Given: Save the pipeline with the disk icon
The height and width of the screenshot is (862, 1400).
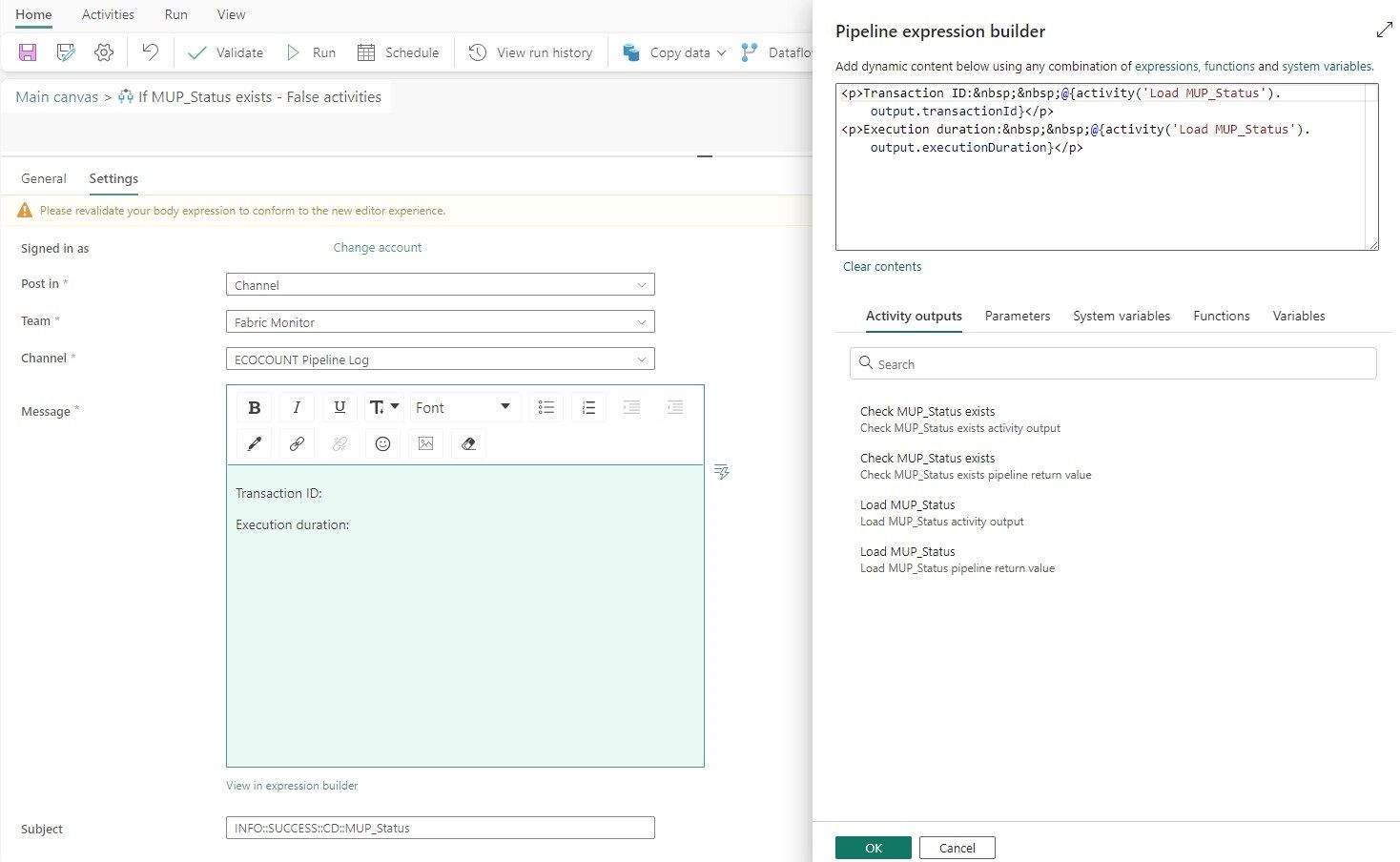Looking at the screenshot, I should [x=28, y=52].
